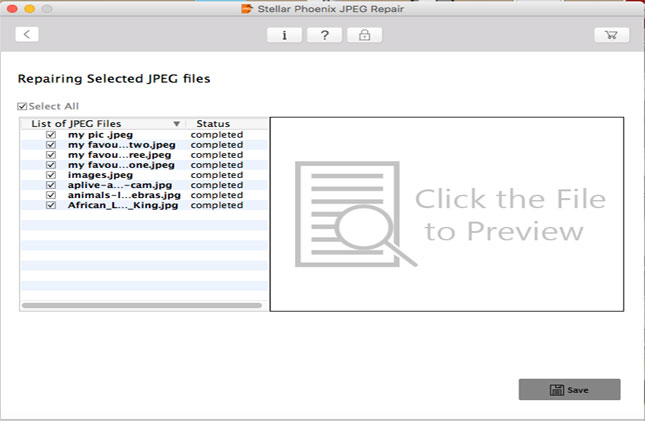This screenshot has width=645, height=421.
Task: Uncheck the 'images.jpeg' checkbox
Action: pos(51,175)
